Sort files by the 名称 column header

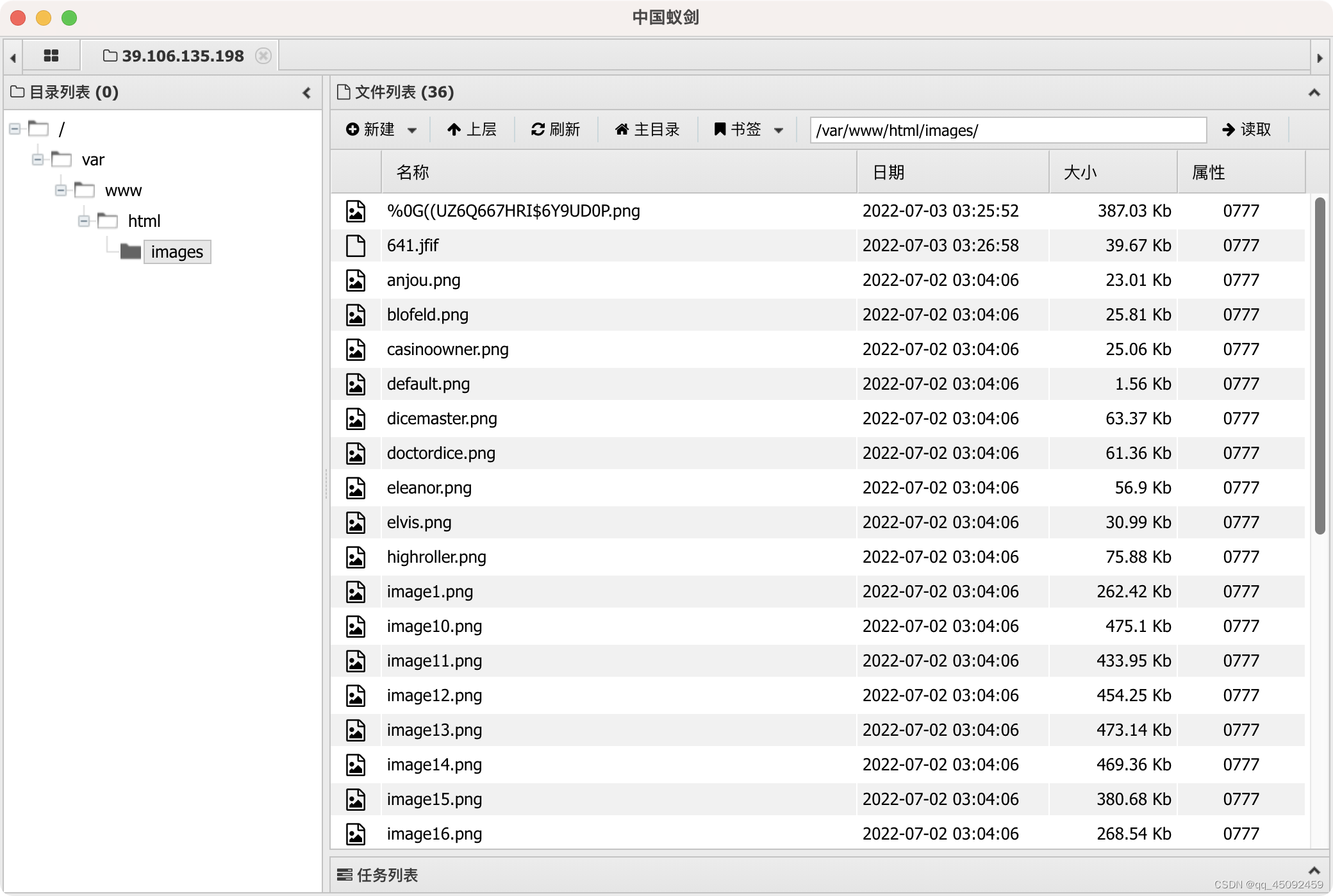(412, 172)
